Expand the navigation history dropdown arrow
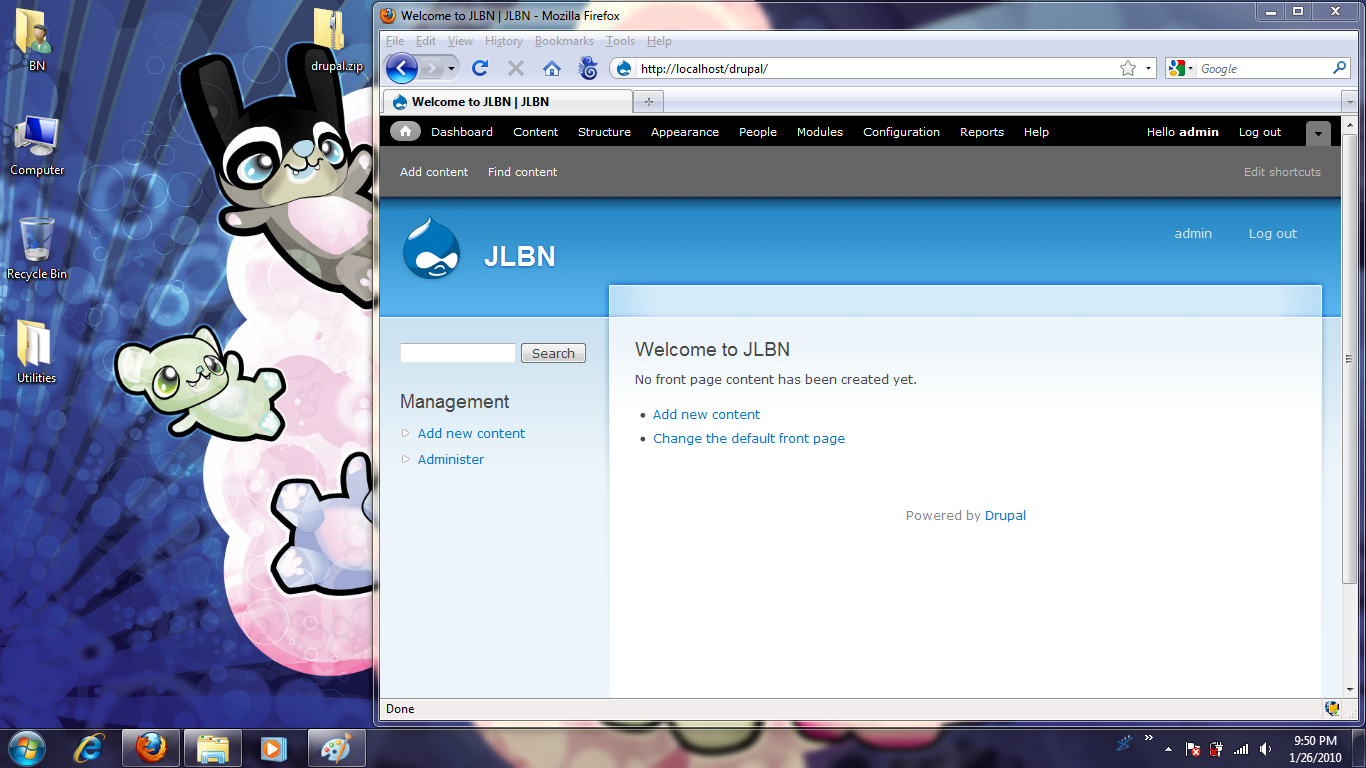The image size is (1366, 768). 452,68
